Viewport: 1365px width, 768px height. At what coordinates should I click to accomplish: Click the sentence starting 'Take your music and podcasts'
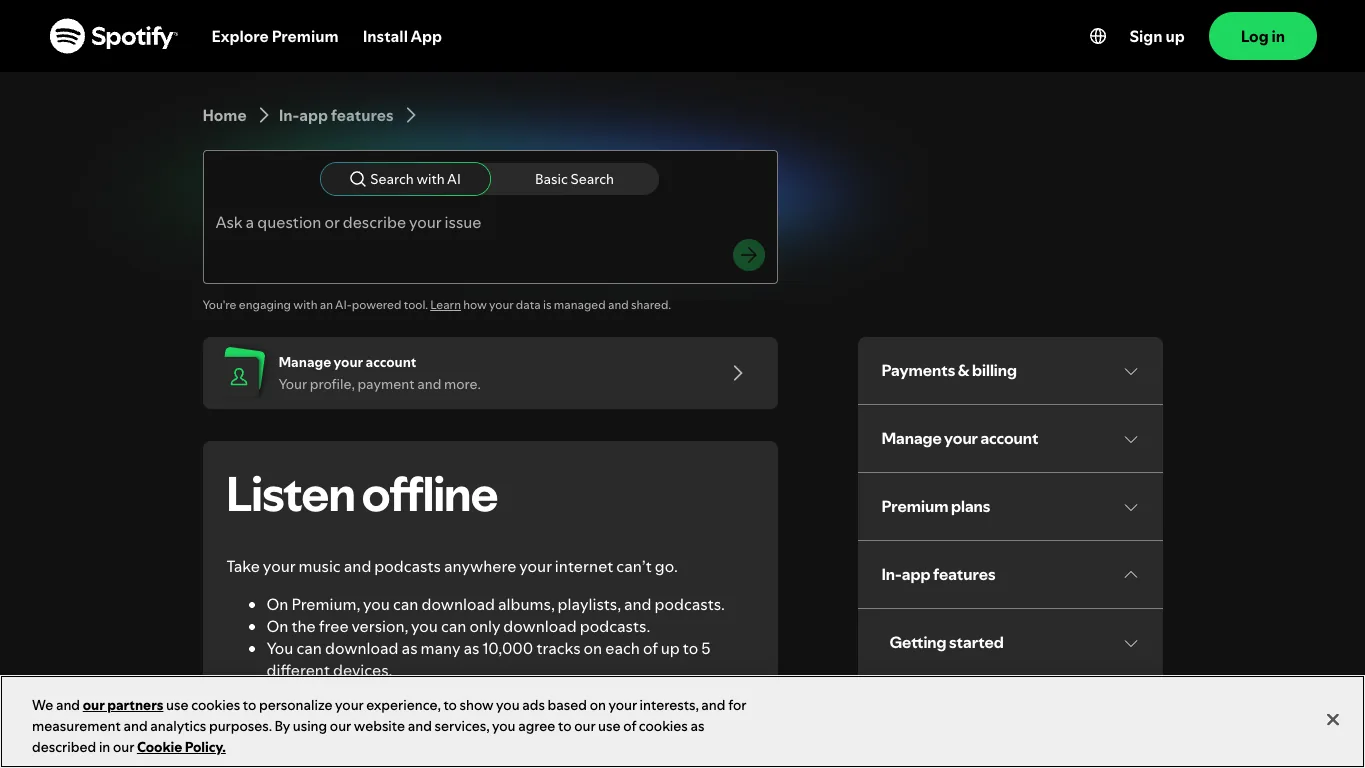pyautogui.click(x=452, y=567)
